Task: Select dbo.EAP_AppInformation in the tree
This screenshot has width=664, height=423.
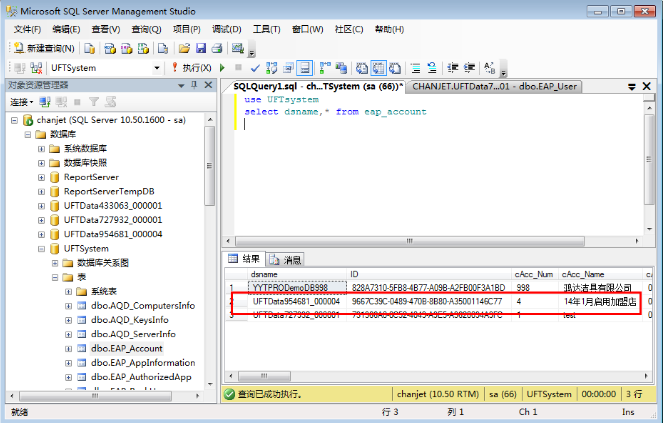Action: (x=143, y=363)
